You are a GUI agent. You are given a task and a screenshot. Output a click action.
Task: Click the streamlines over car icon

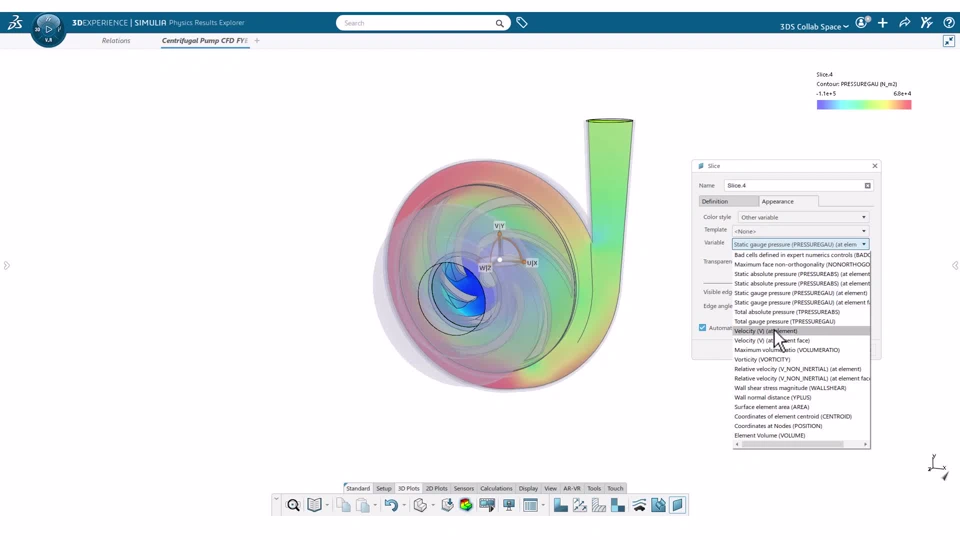point(639,505)
